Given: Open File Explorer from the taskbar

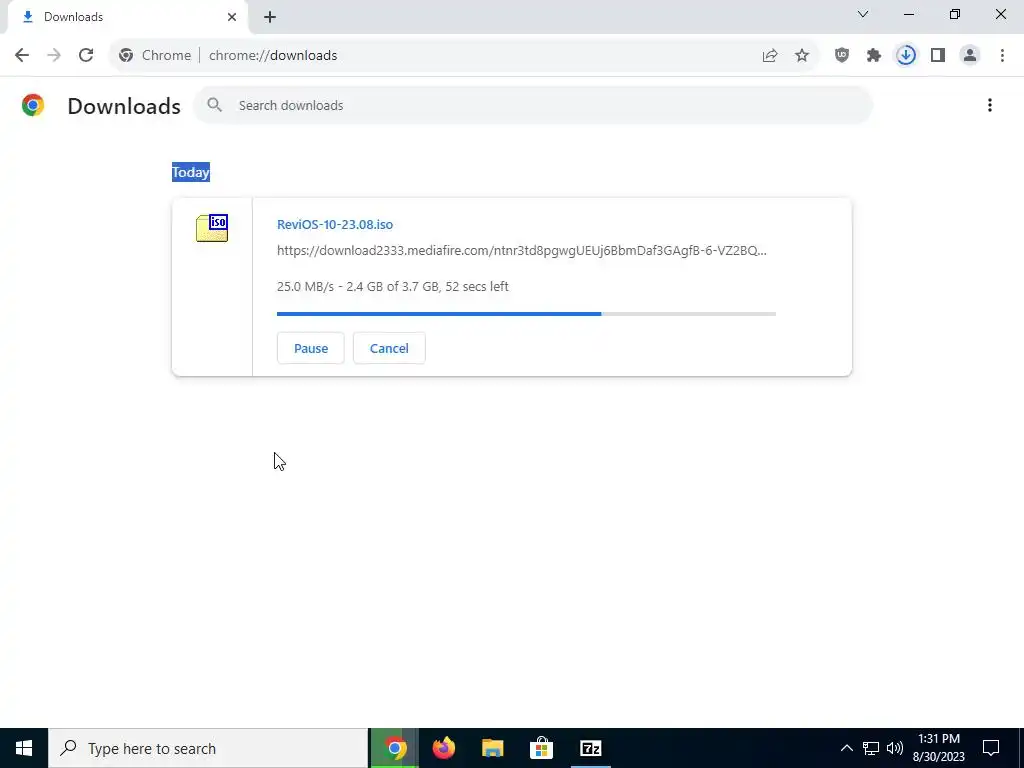Looking at the screenshot, I should click(492, 748).
